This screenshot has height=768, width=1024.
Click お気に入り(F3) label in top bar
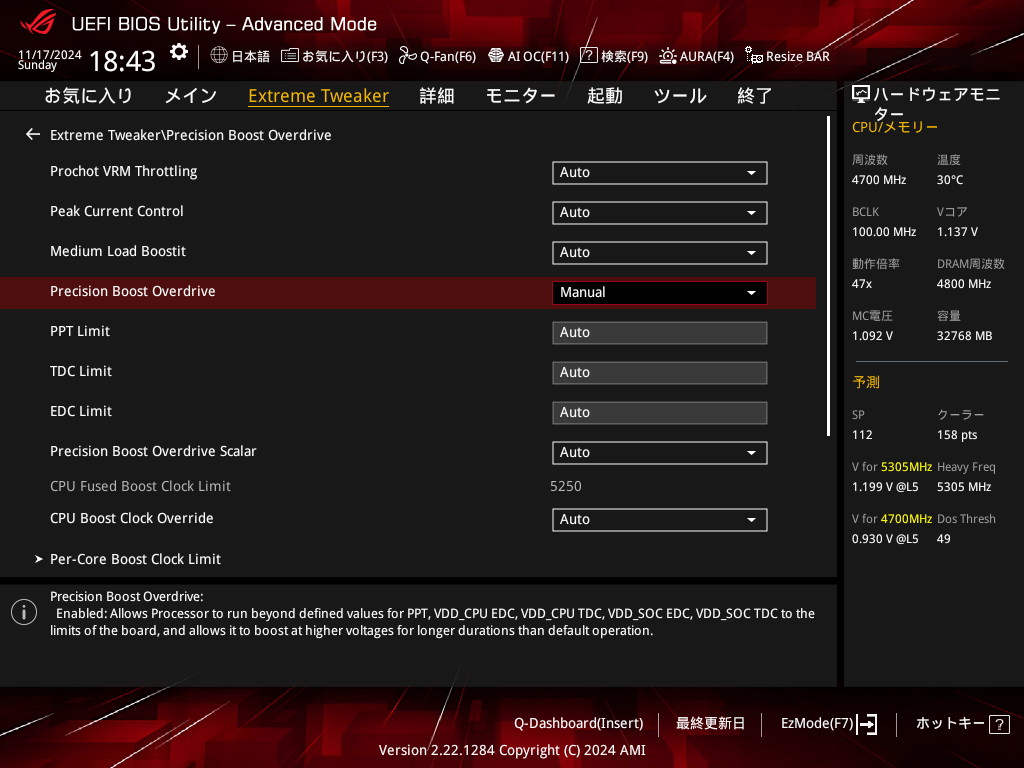(x=345, y=56)
